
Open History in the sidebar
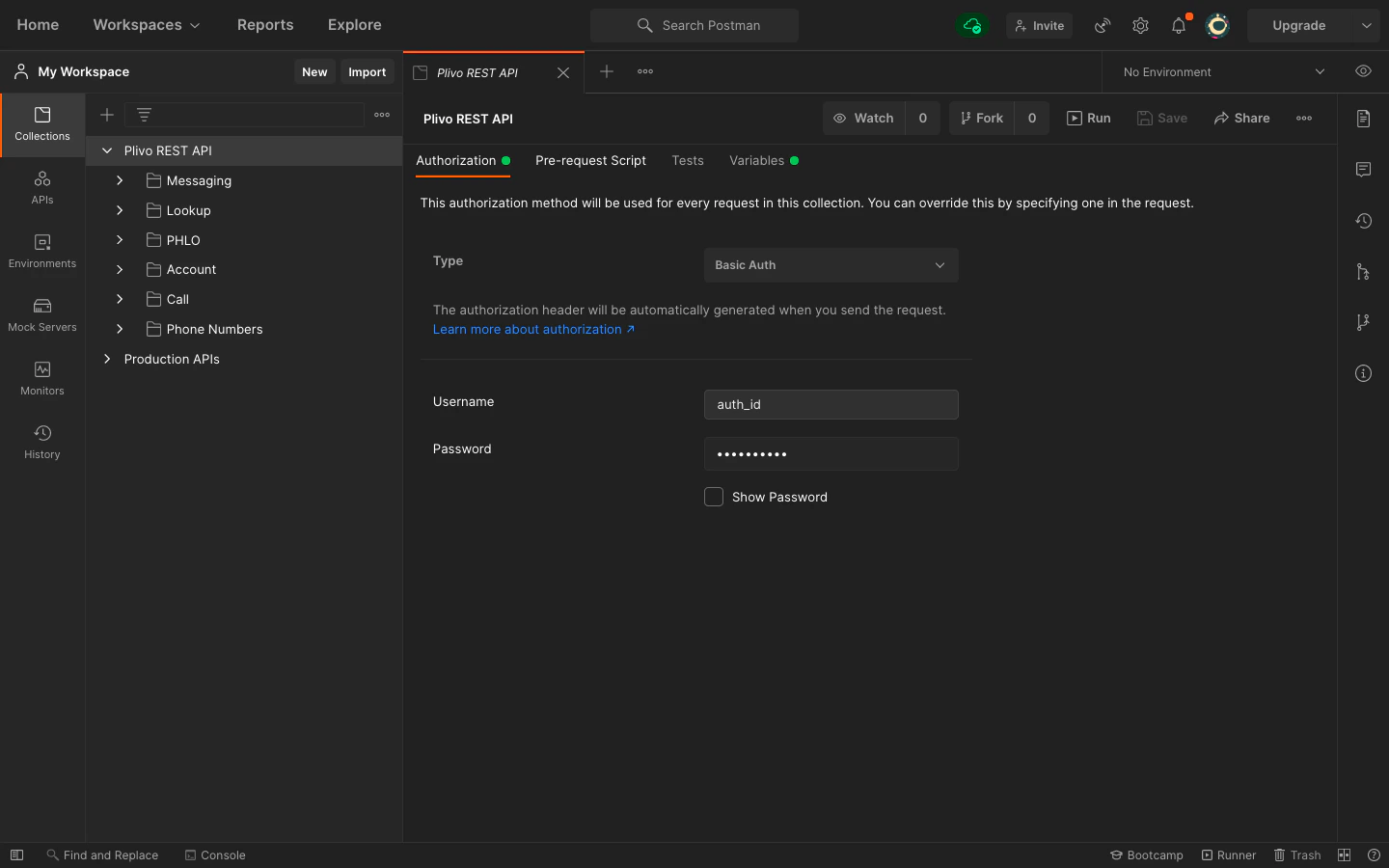click(x=42, y=443)
